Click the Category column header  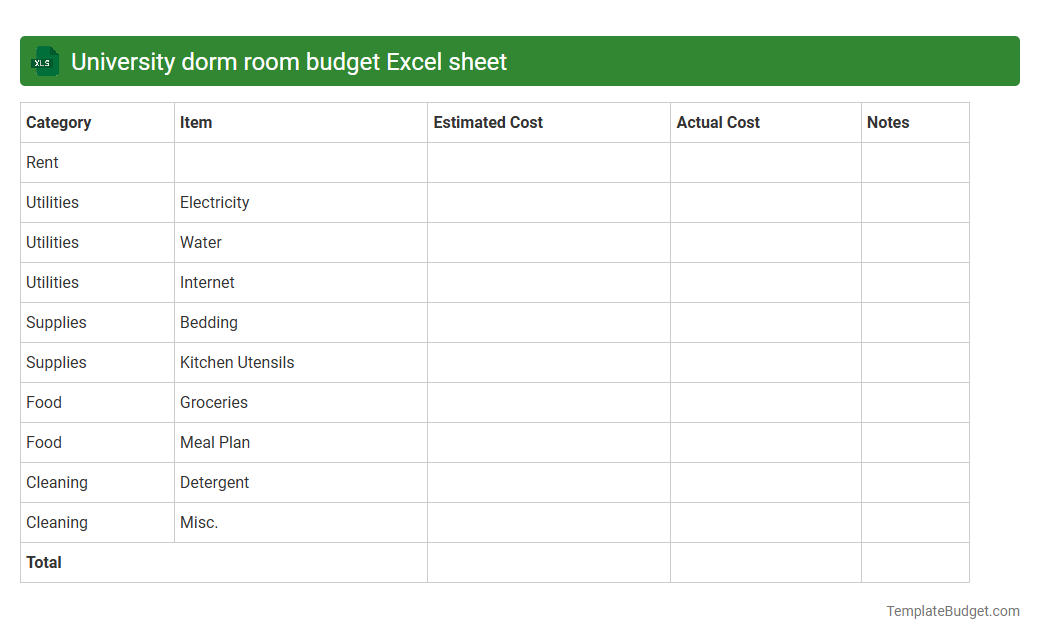[59, 122]
